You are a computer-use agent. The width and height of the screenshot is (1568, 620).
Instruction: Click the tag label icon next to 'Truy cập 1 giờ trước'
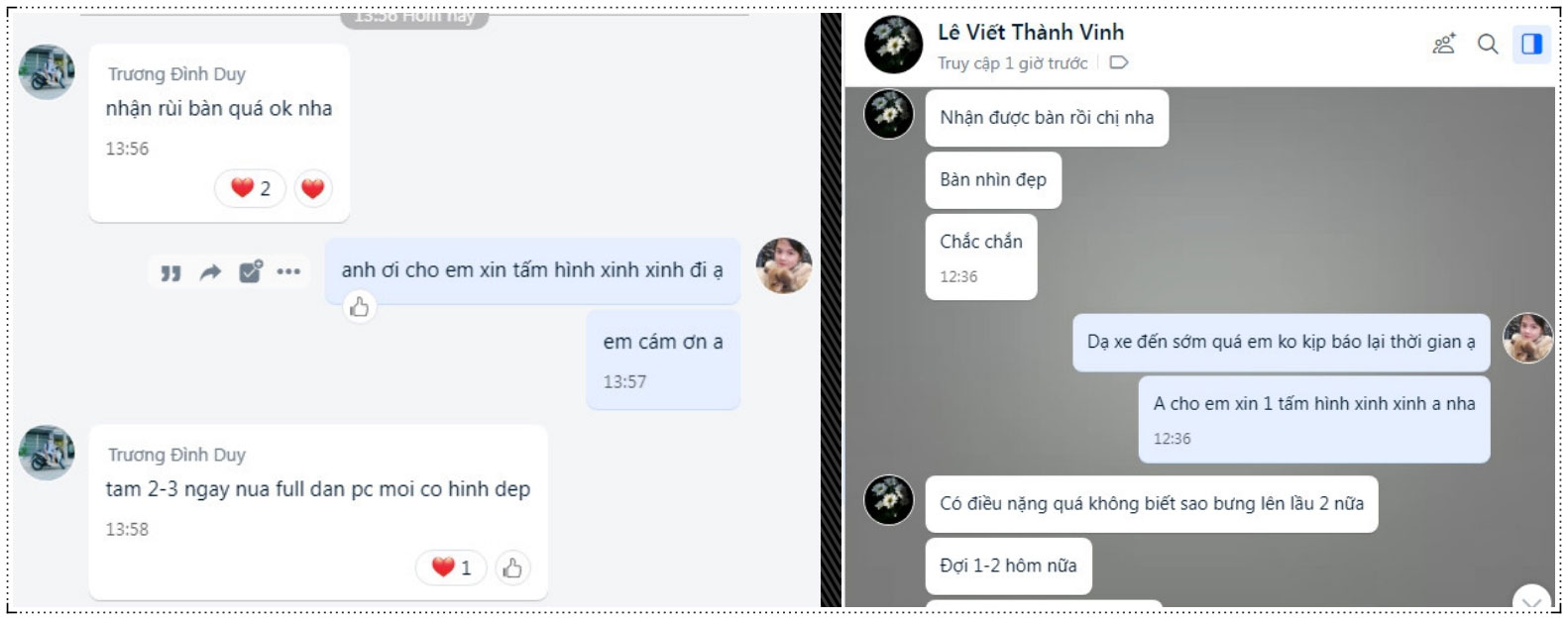[x=1119, y=62]
